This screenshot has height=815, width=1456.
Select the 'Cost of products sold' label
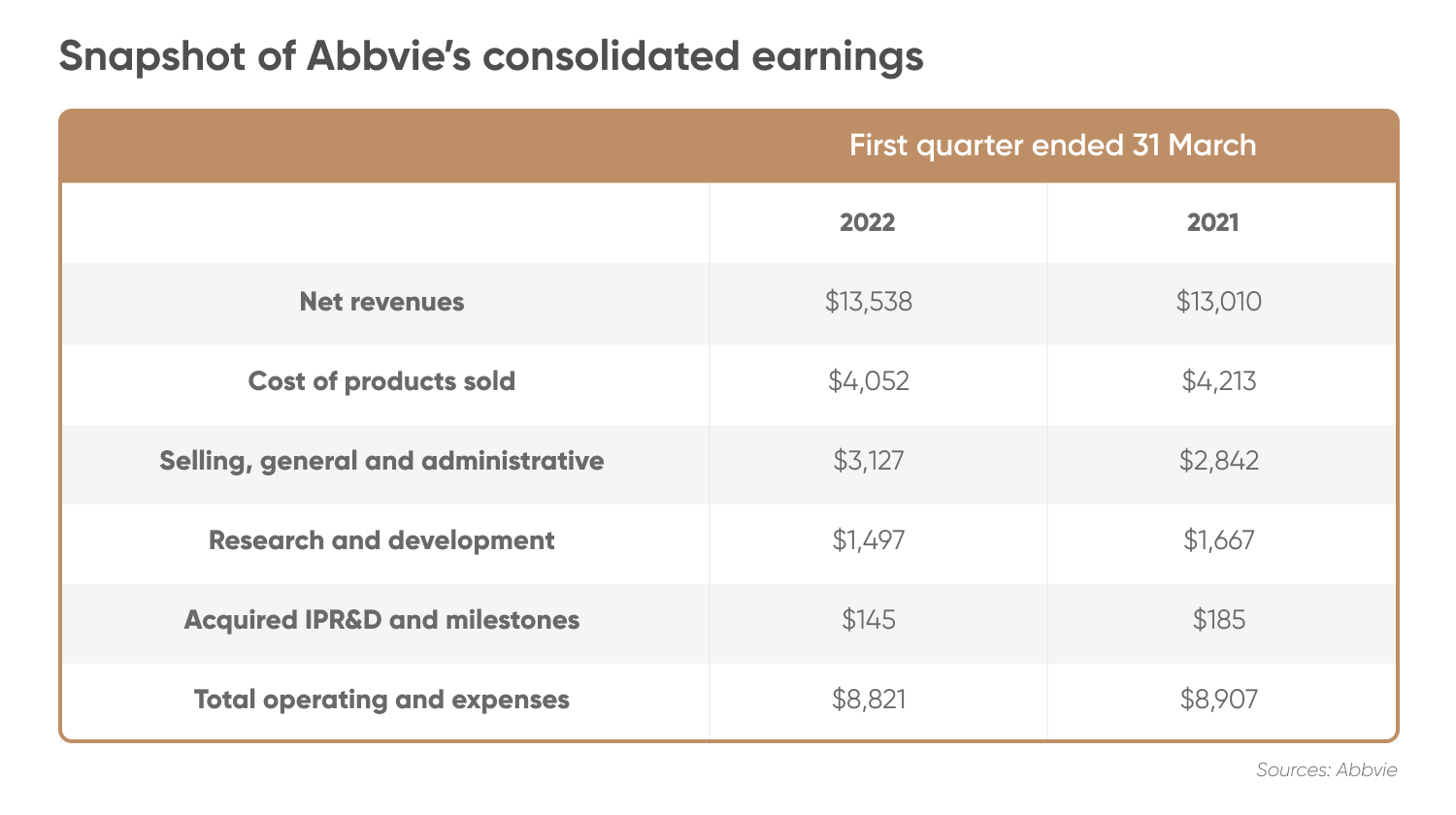pos(381,381)
